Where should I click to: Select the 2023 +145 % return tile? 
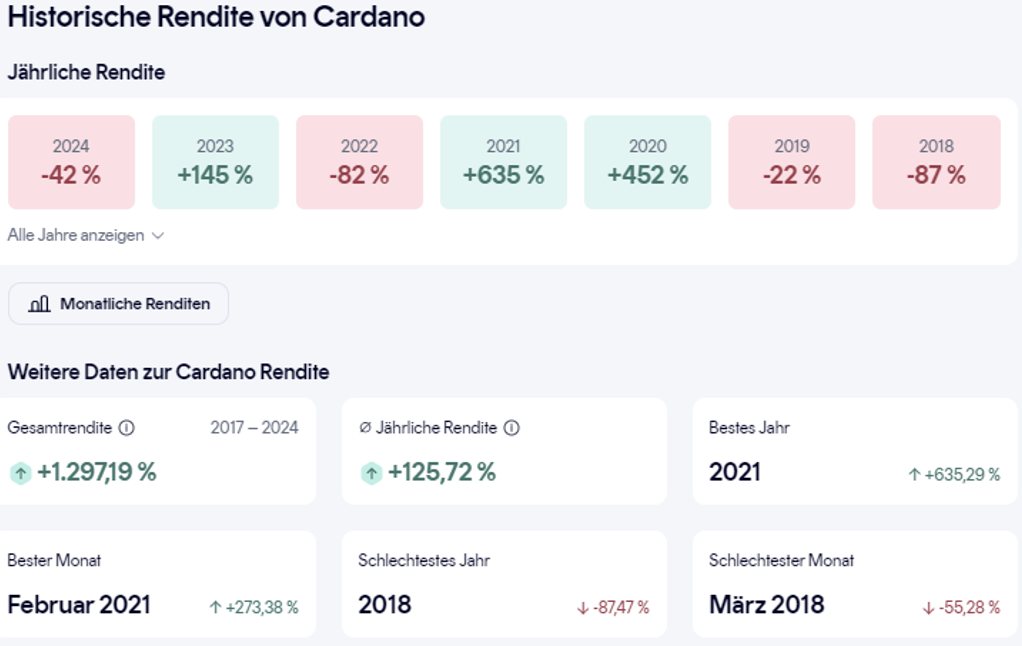coord(215,162)
